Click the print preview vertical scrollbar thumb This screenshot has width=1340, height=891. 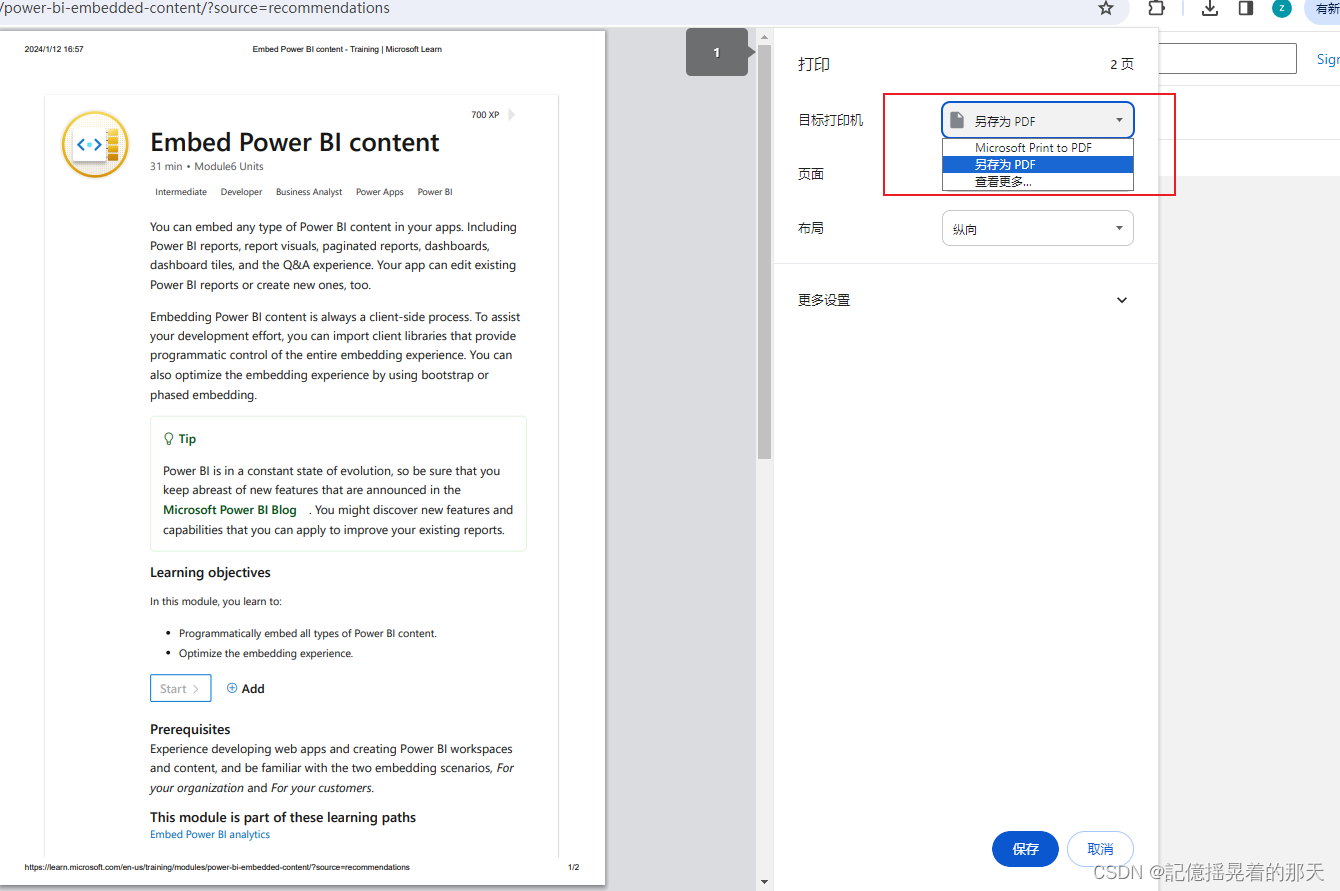pos(764,250)
